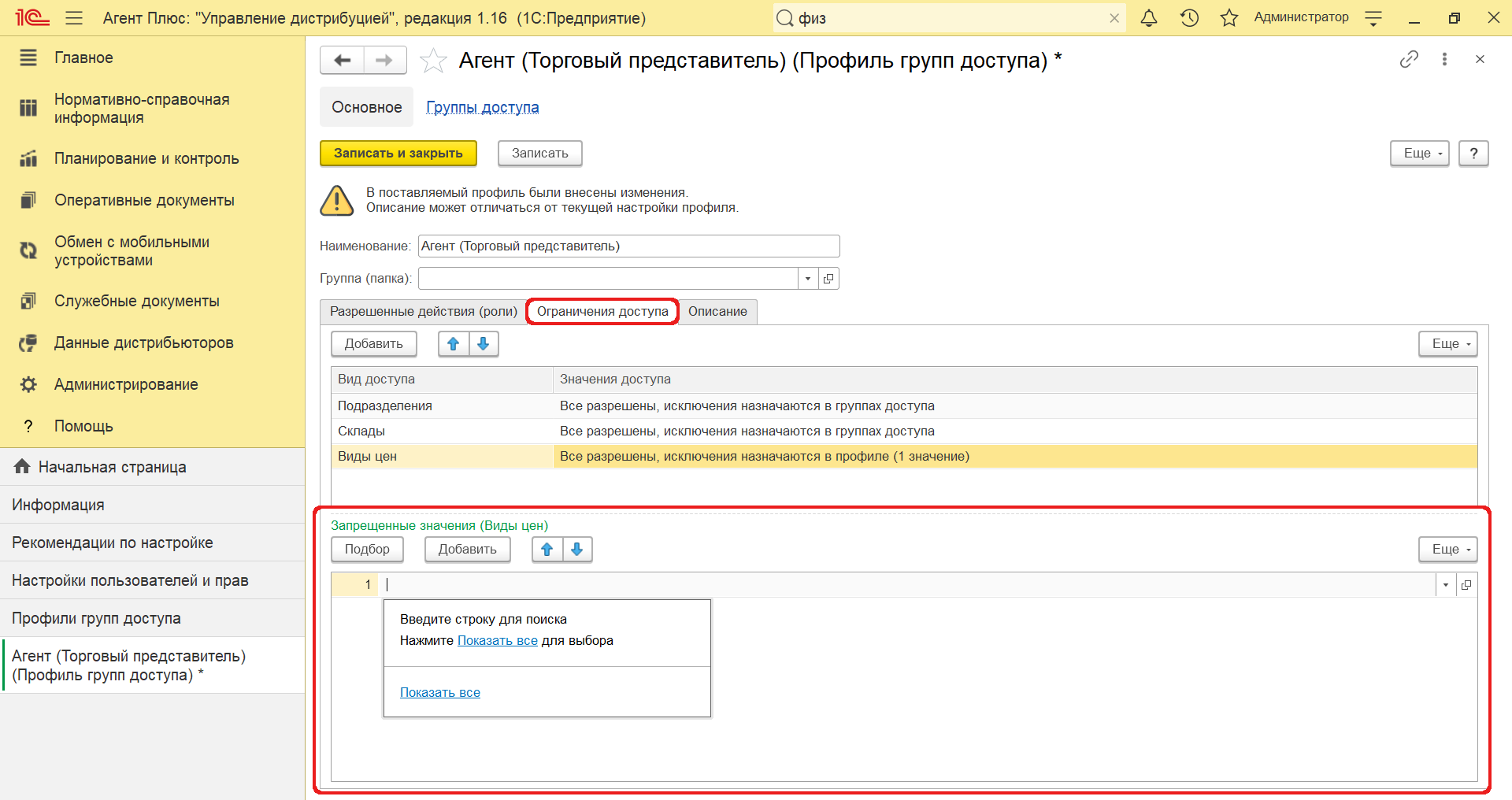Click Вид доступа column header
1512x800 pixels.
click(442, 379)
